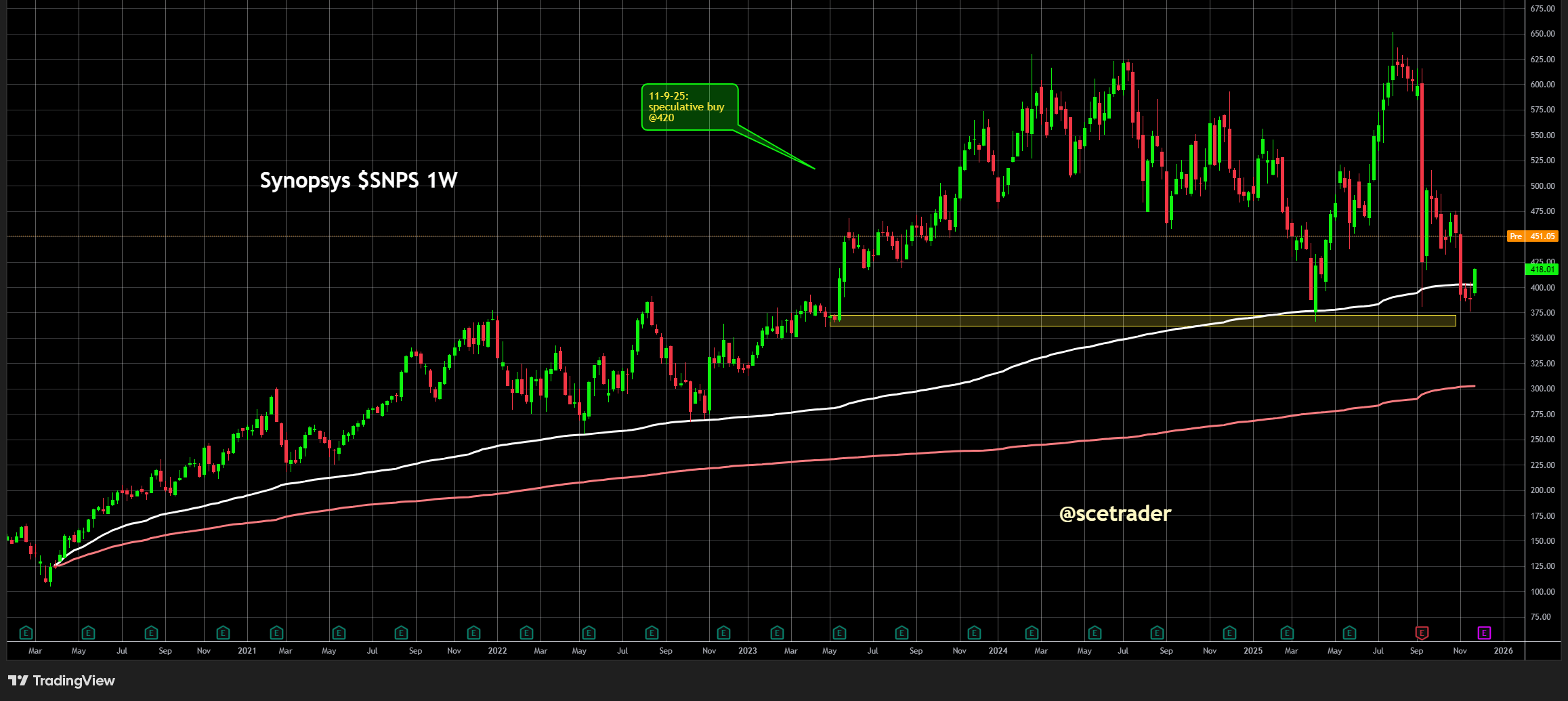The width and height of the screenshot is (1568, 701).
Task: Open the earnings marker above May 2020
Action: pos(88,633)
